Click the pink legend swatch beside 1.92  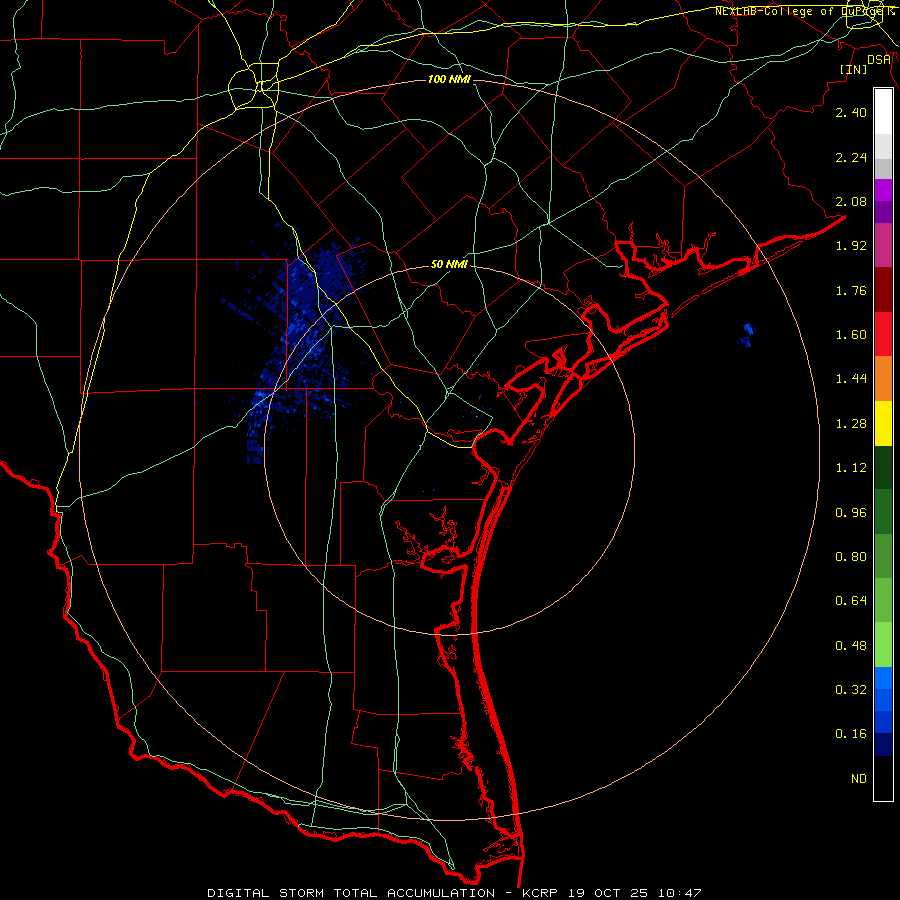coord(883,245)
